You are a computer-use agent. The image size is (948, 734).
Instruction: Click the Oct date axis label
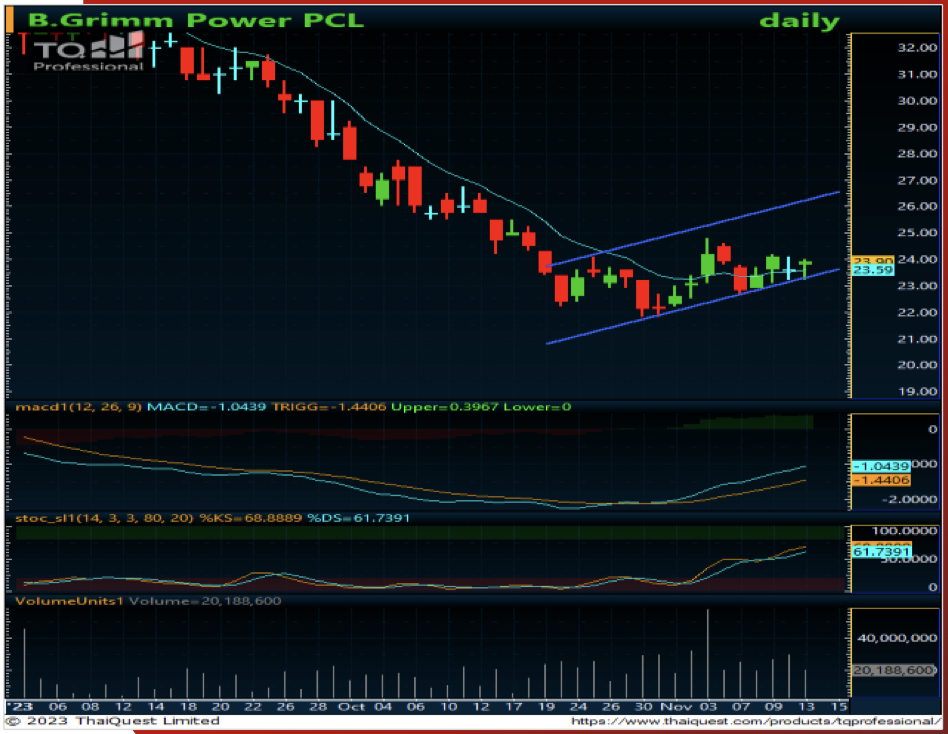(x=351, y=707)
